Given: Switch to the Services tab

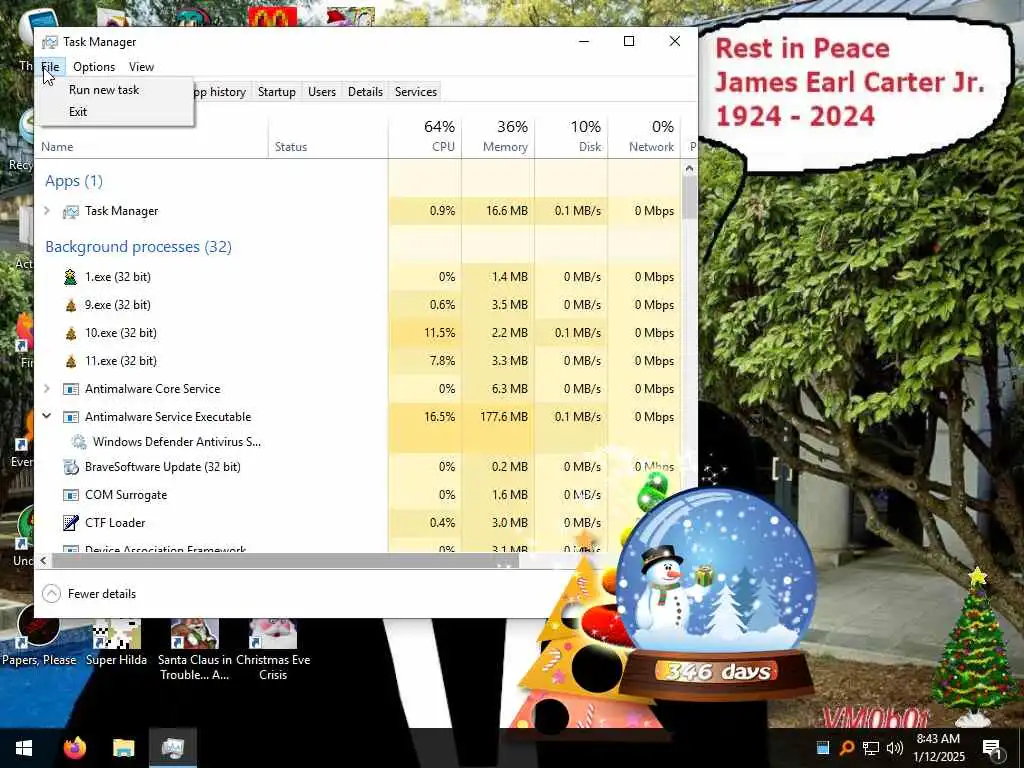Looking at the screenshot, I should 415,92.
